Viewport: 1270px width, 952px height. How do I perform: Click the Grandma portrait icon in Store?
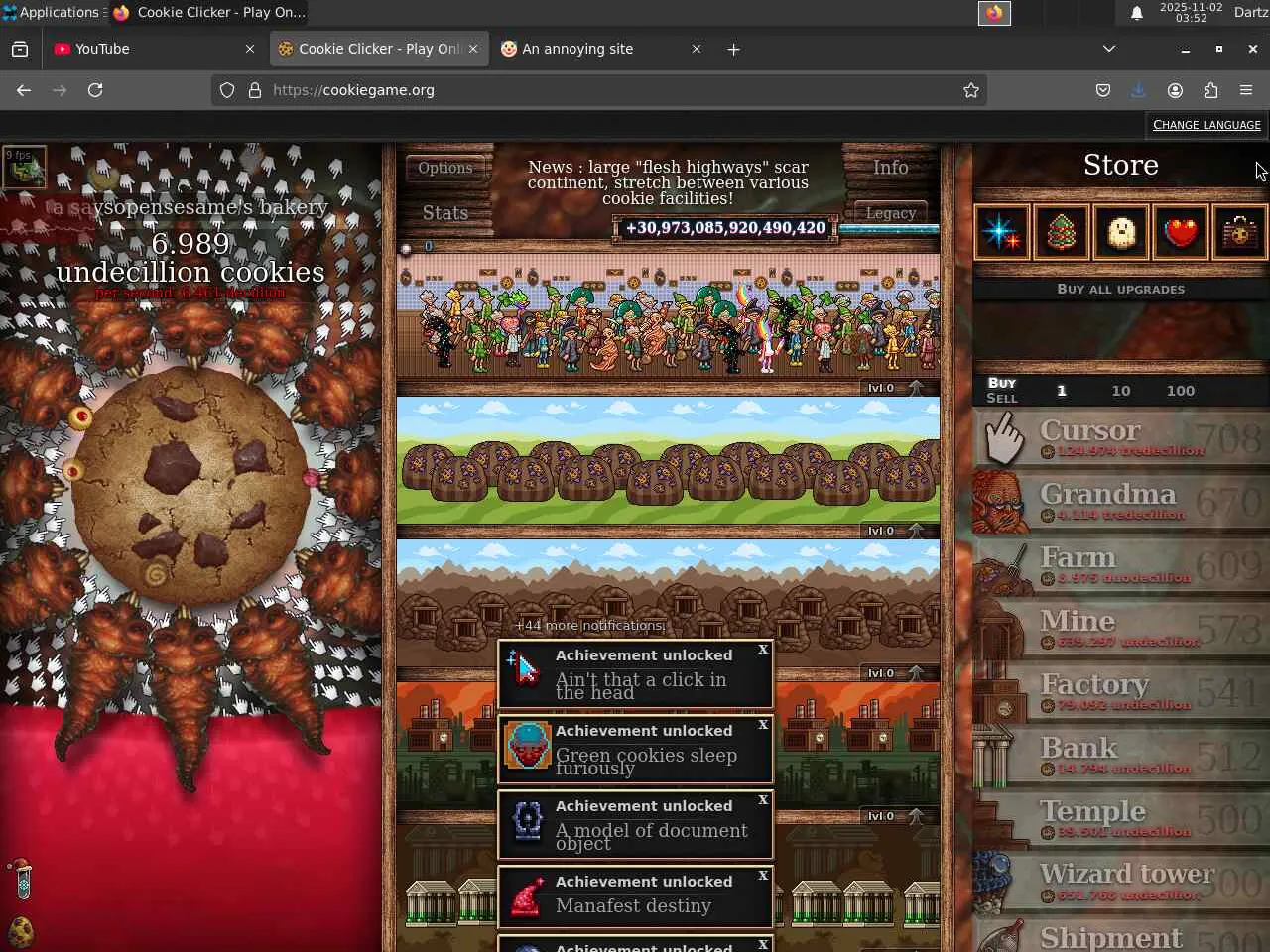tap(1000, 502)
